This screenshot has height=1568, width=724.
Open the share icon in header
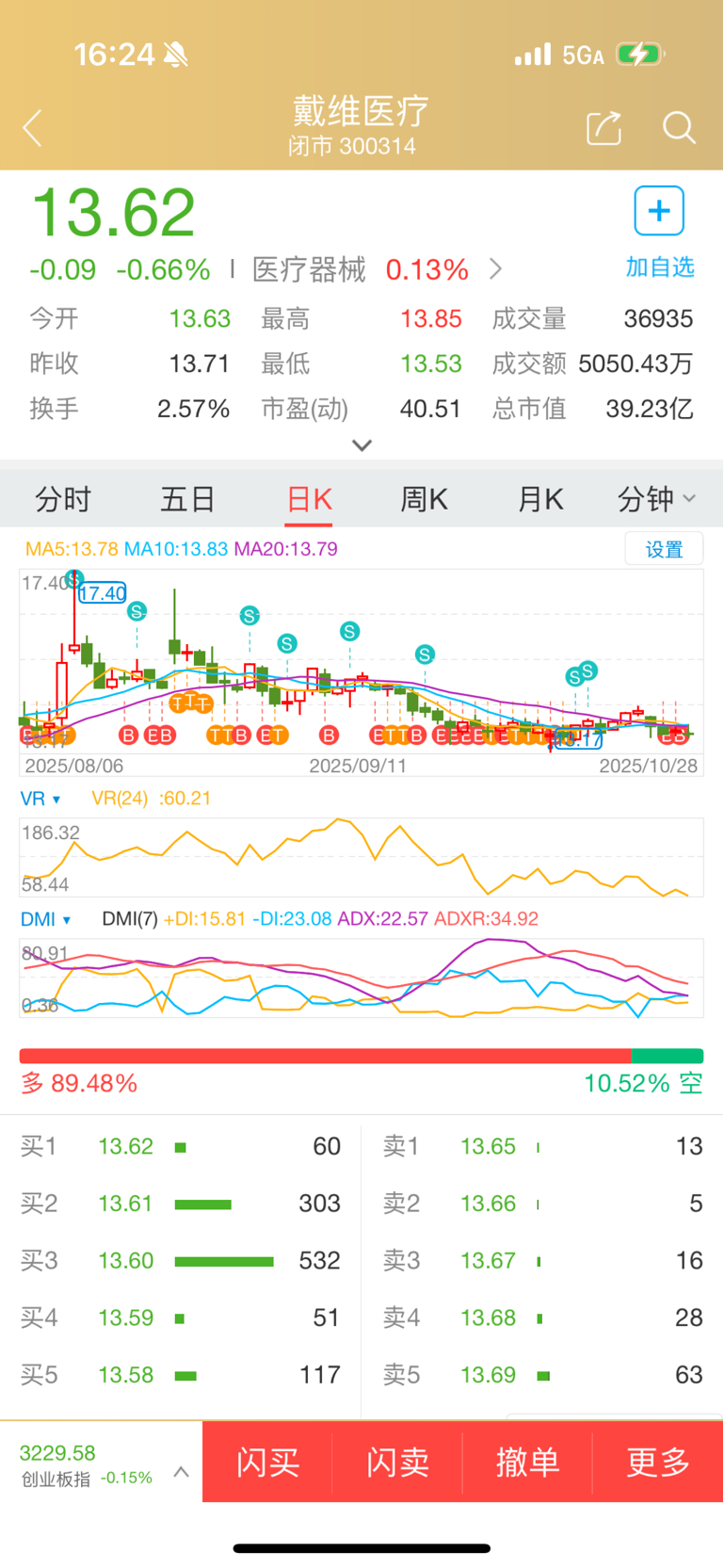pyautogui.click(x=603, y=127)
